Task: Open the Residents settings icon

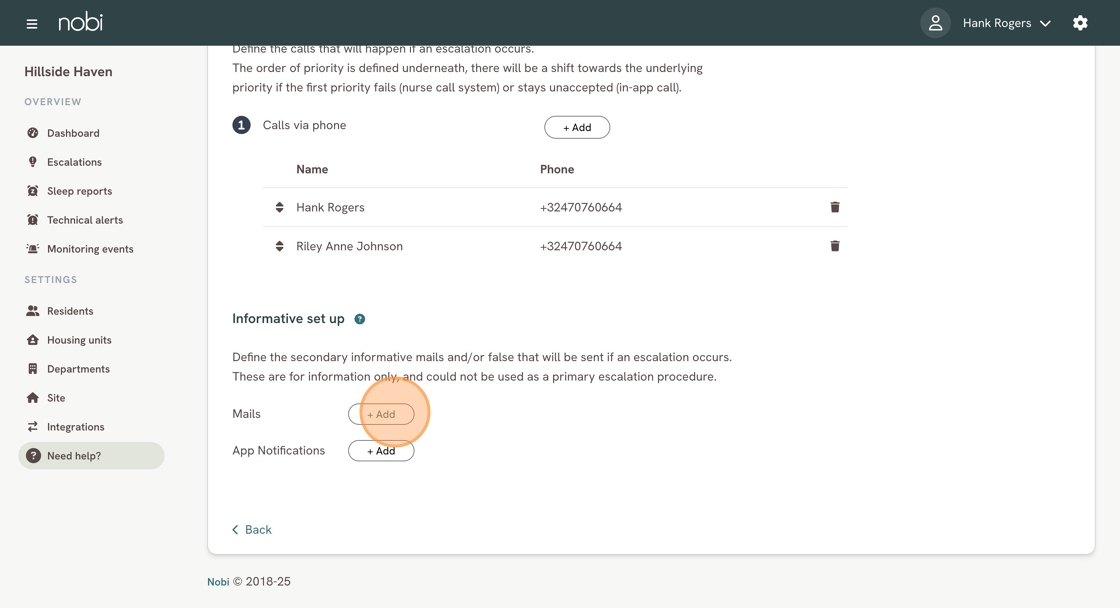Action: [x=32, y=310]
